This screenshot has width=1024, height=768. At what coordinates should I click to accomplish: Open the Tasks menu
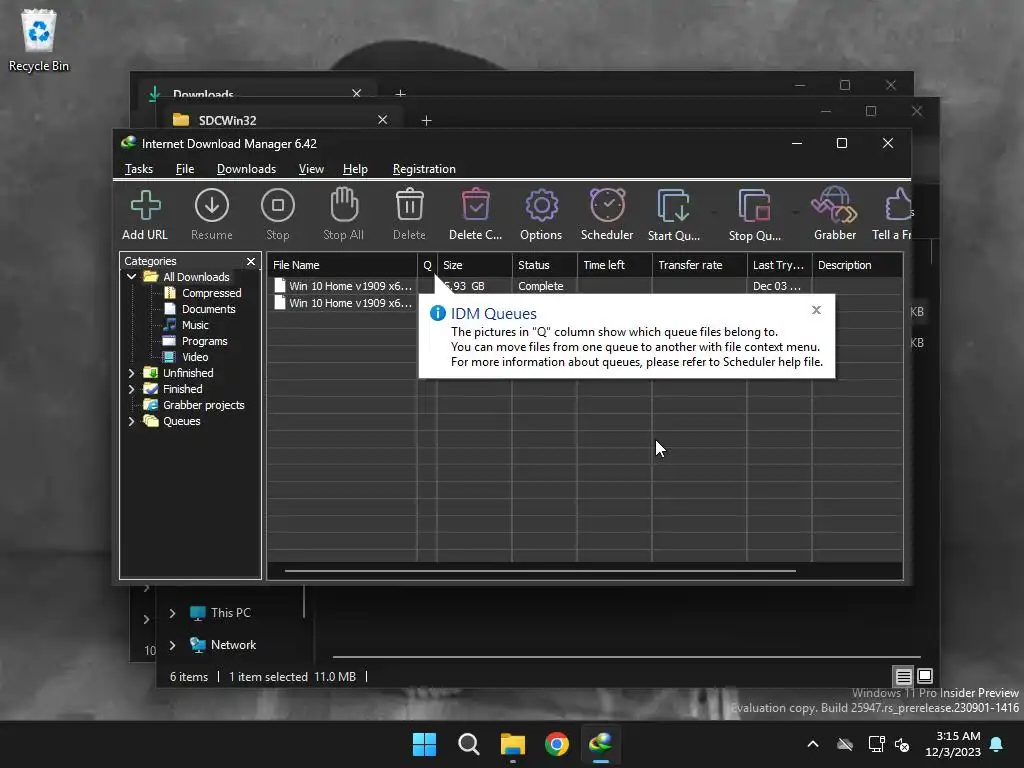138,169
